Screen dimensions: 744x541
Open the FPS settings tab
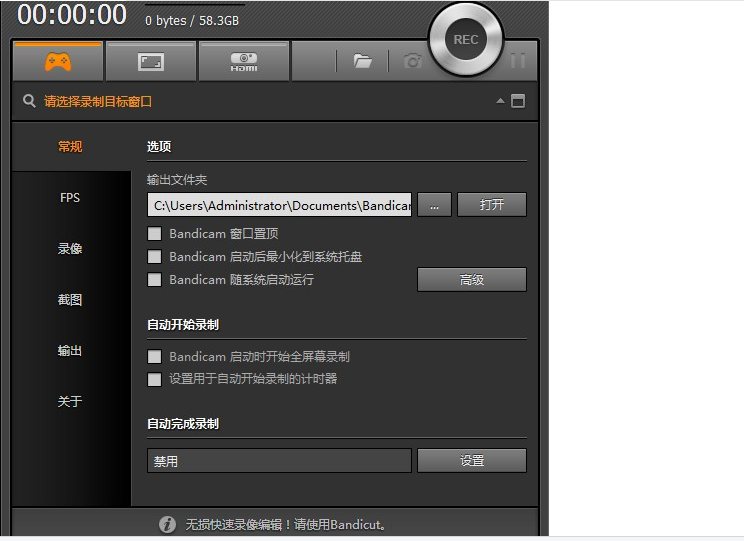point(70,197)
